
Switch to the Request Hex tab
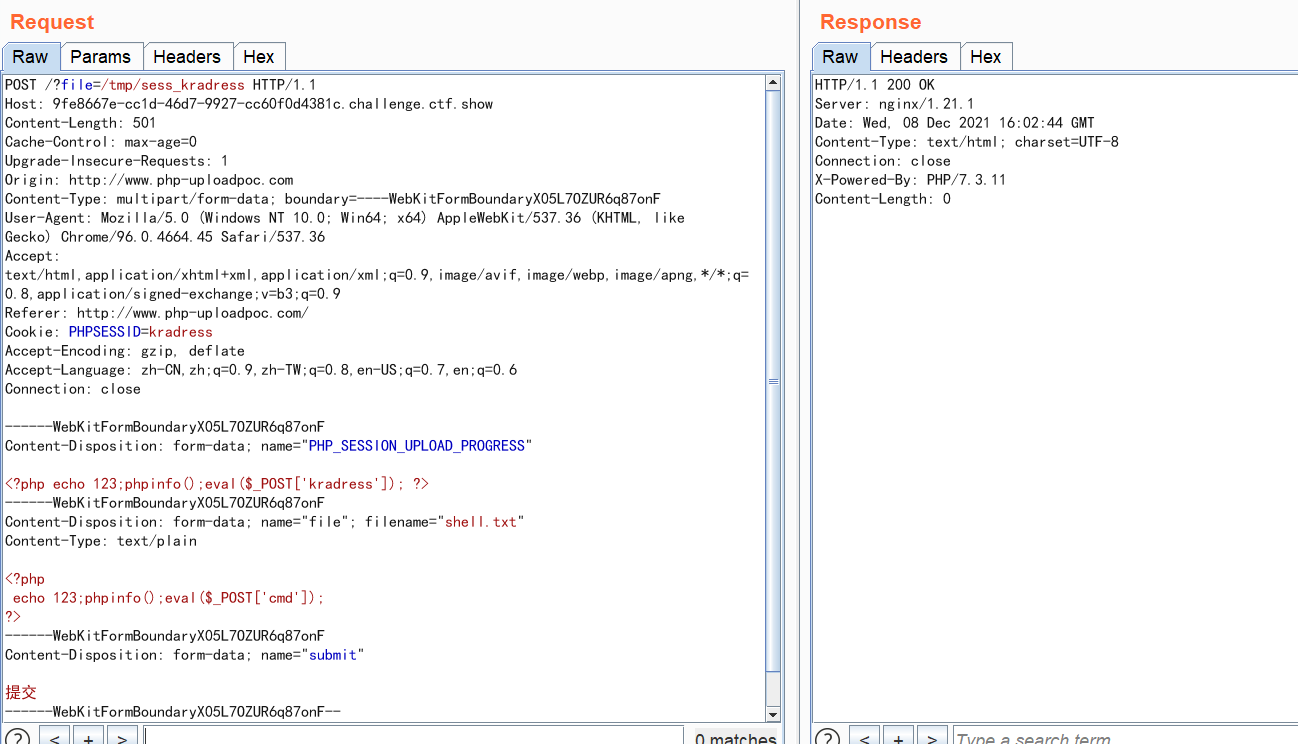click(x=259, y=57)
